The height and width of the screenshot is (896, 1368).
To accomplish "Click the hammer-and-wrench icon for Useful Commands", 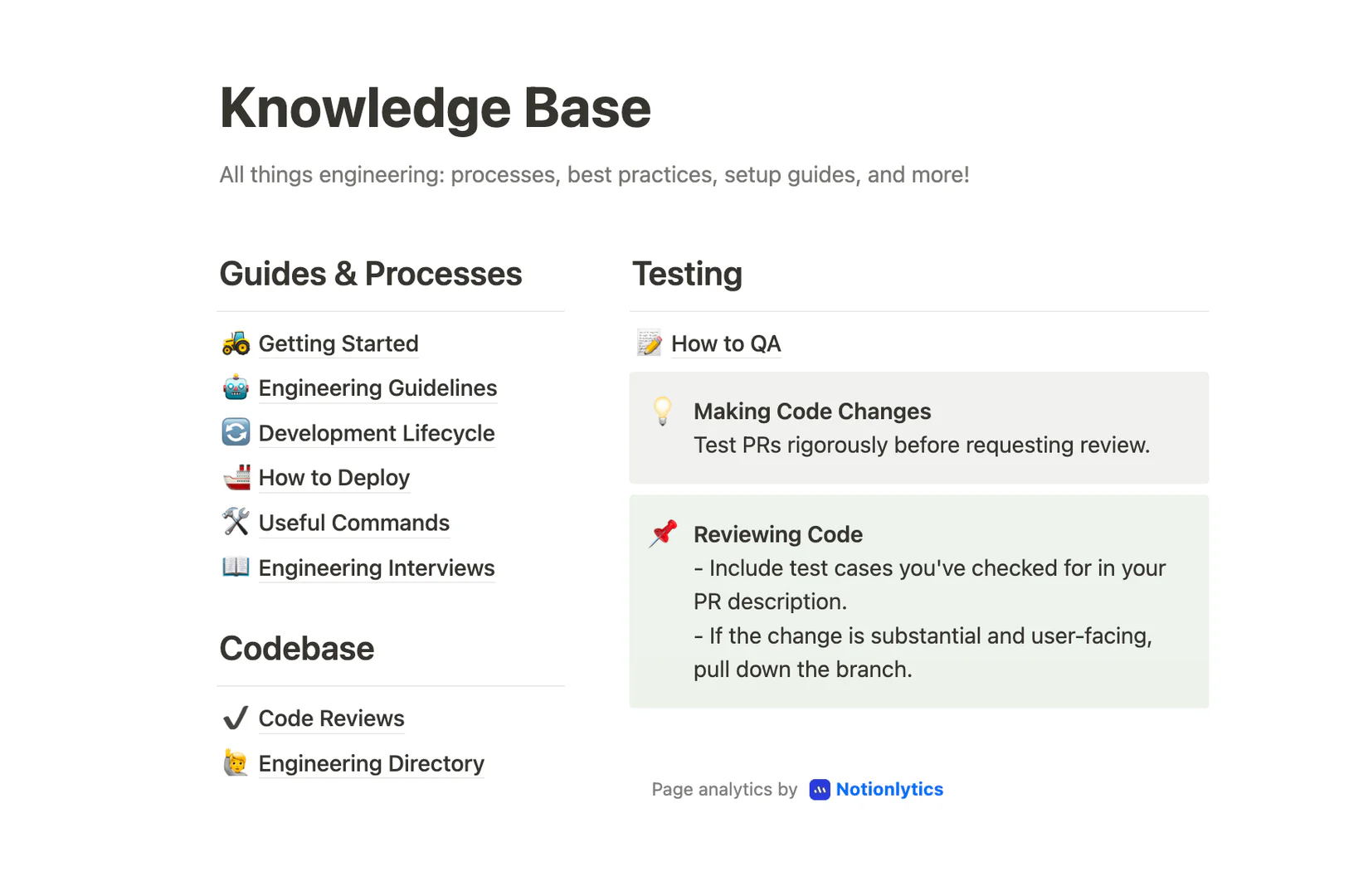I will pyautogui.click(x=236, y=522).
